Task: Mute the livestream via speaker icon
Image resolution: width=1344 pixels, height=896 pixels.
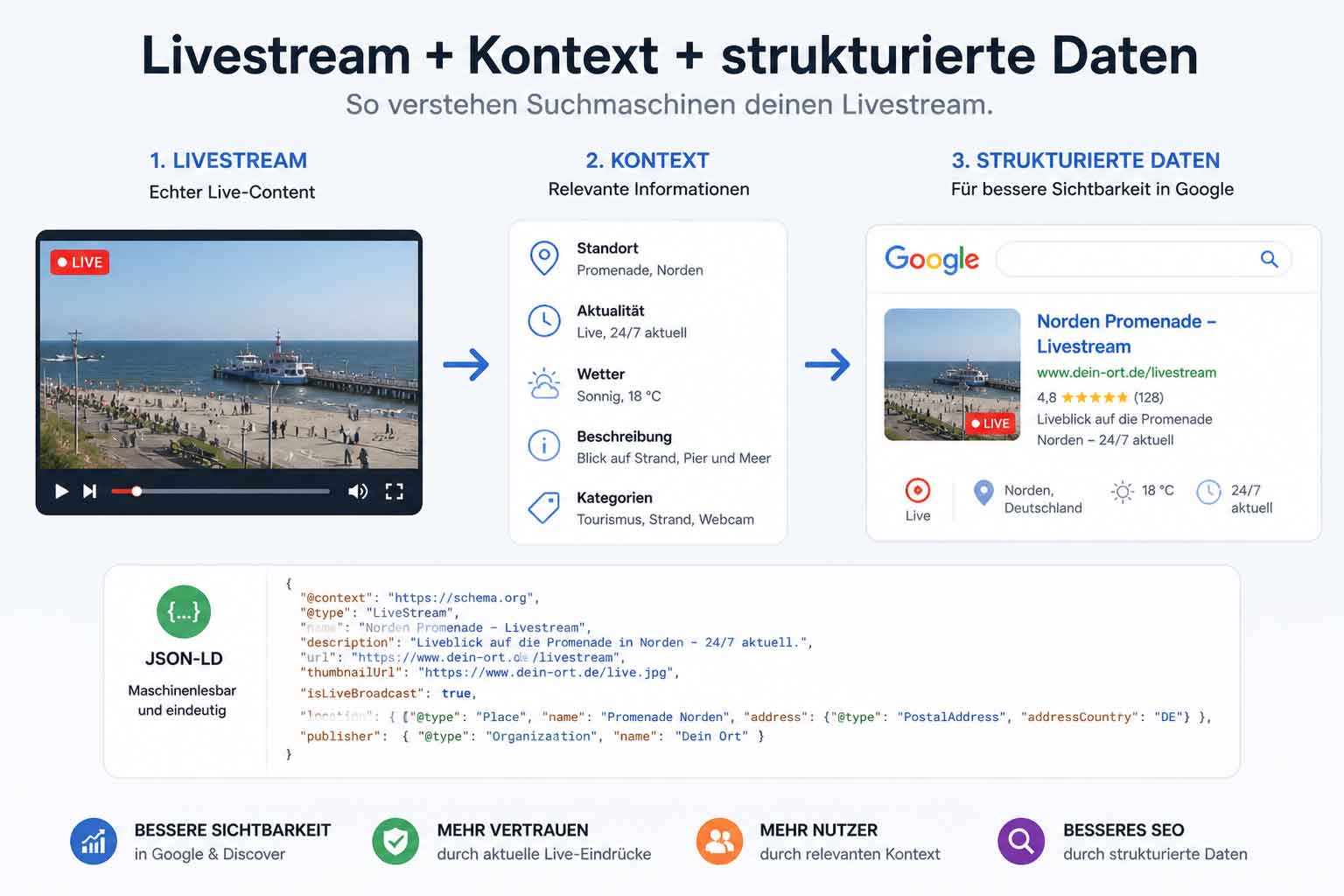Action: (358, 491)
